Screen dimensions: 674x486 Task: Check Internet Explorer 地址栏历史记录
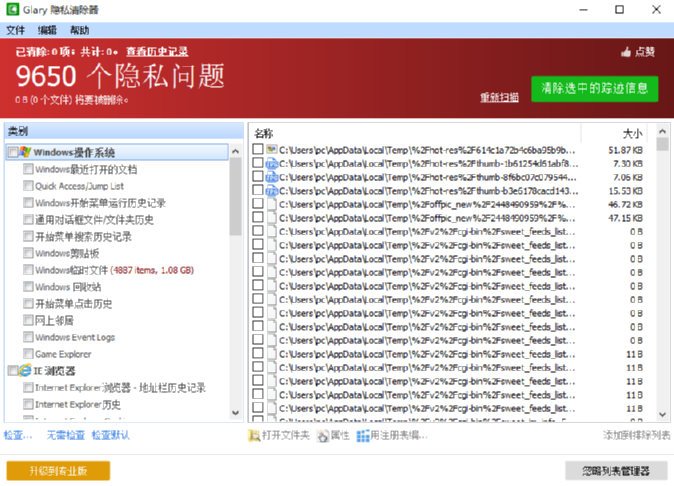click(28, 388)
